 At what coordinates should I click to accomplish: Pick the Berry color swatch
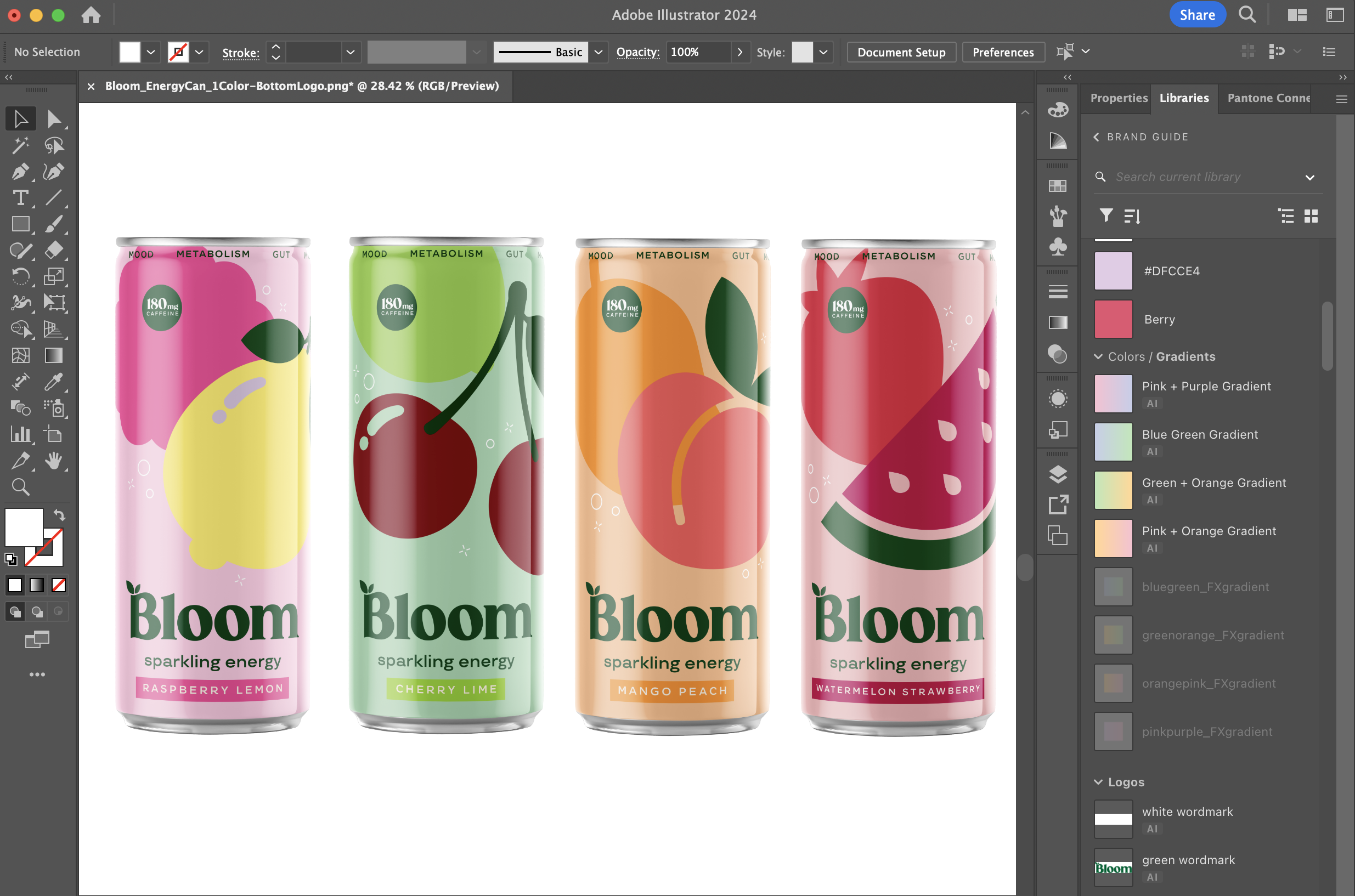click(1113, 320)
